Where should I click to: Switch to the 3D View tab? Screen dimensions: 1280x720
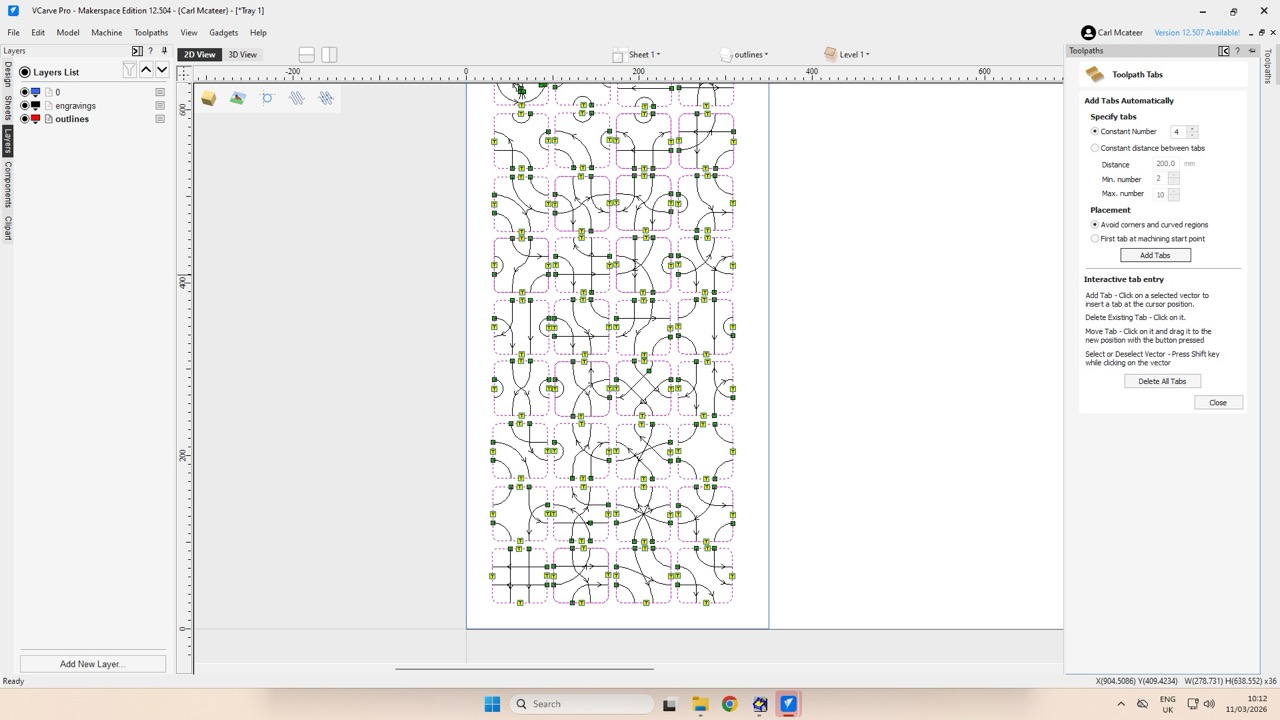point(243,54)
